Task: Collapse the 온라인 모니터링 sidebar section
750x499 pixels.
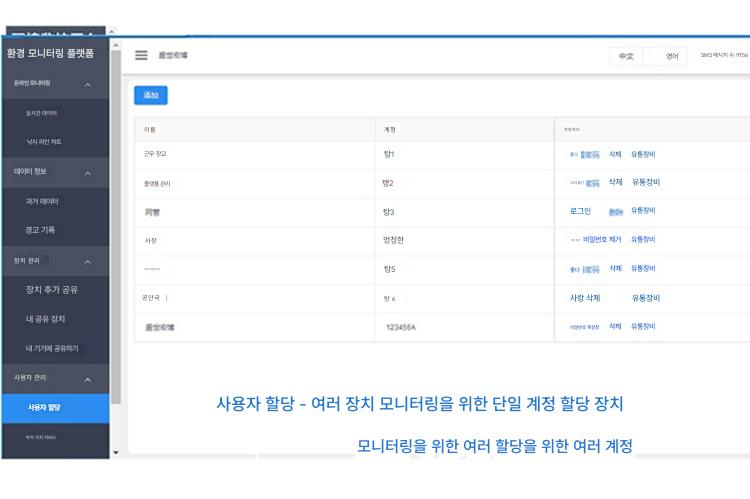Action: click(87, 84)
